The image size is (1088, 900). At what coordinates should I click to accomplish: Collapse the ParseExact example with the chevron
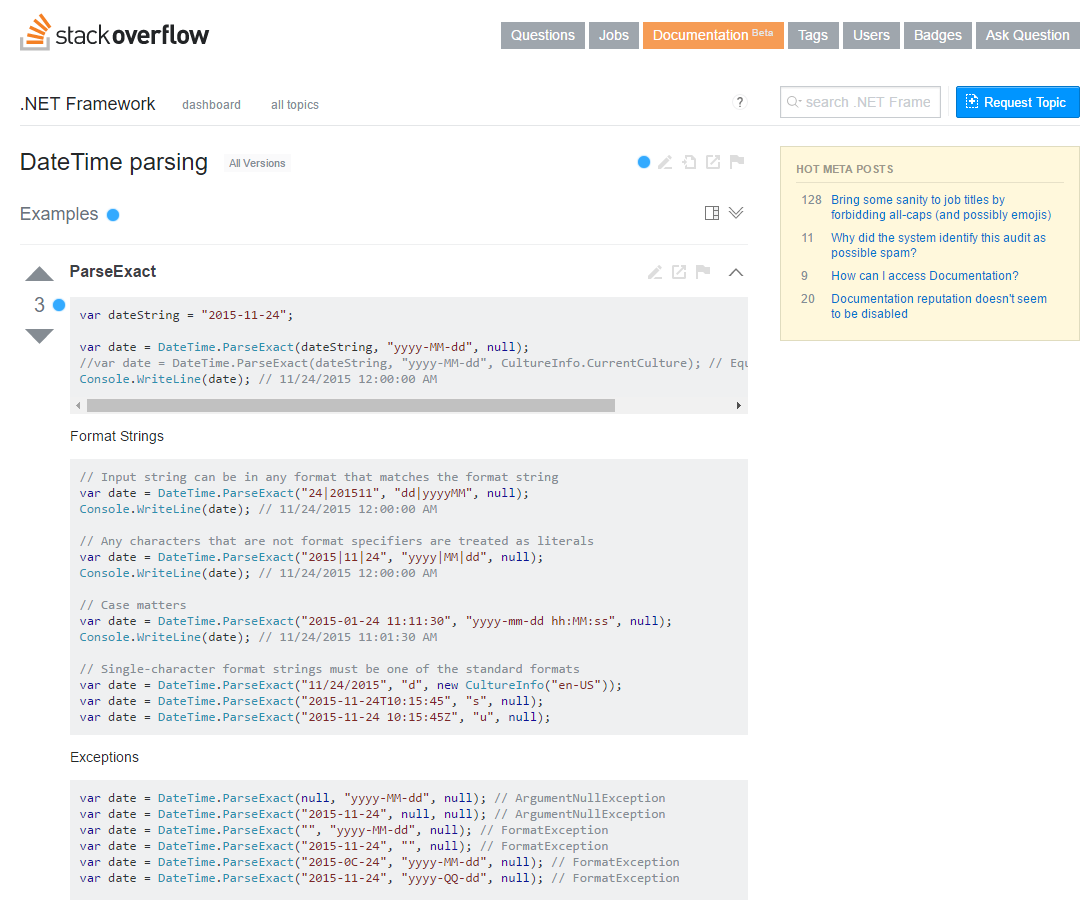tap(735, 272)
